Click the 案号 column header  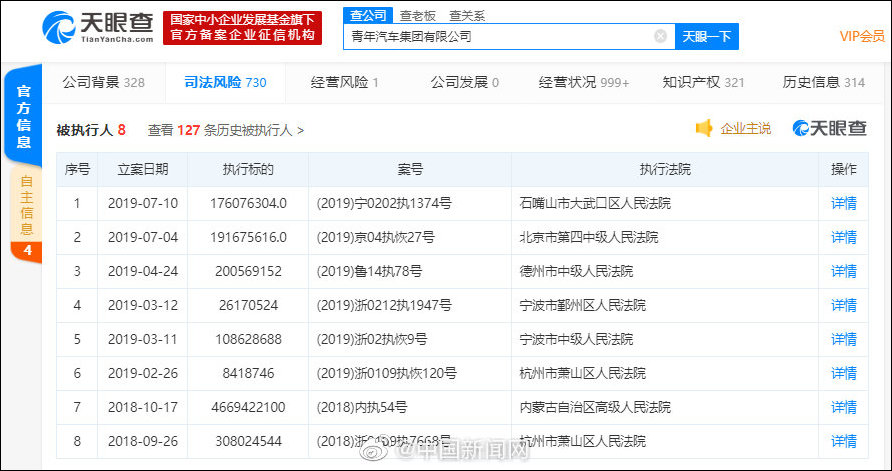click(410, 170)
